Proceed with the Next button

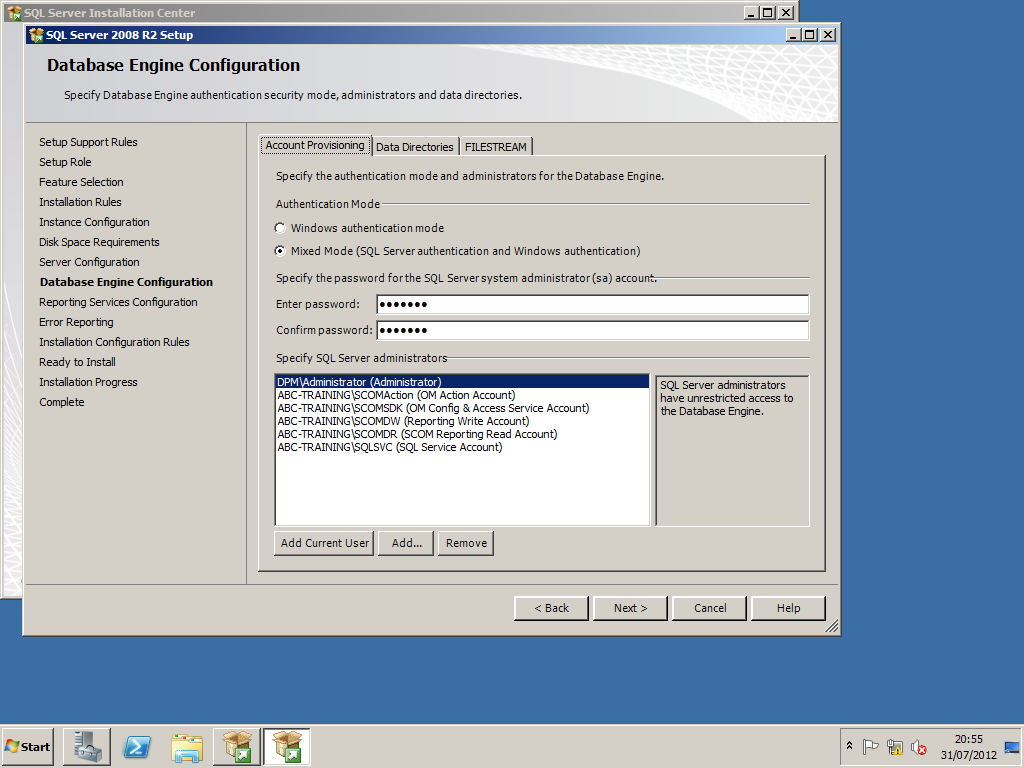[630, 608]
